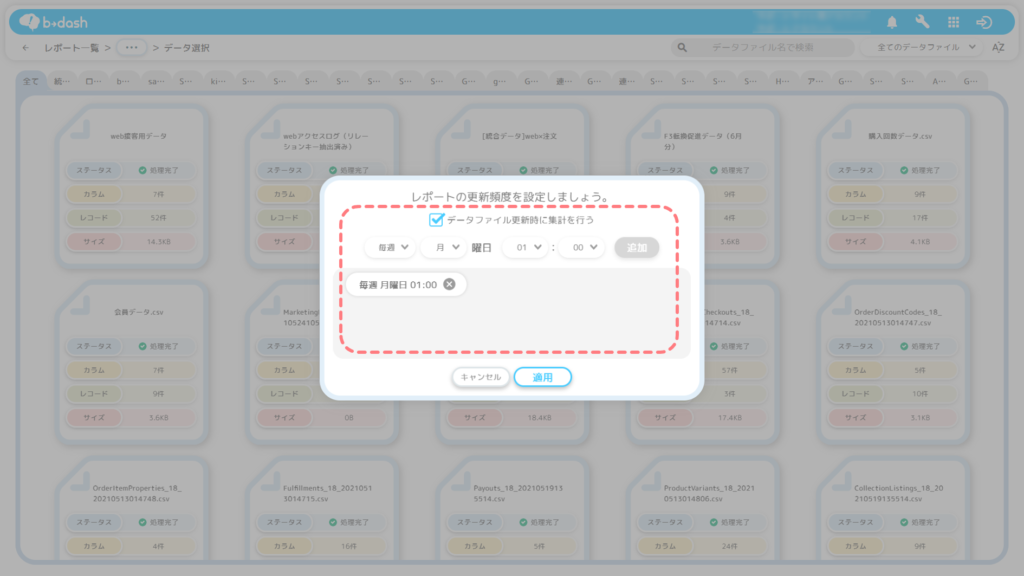
Task: Select the b… tab
Action: [123, 82]
